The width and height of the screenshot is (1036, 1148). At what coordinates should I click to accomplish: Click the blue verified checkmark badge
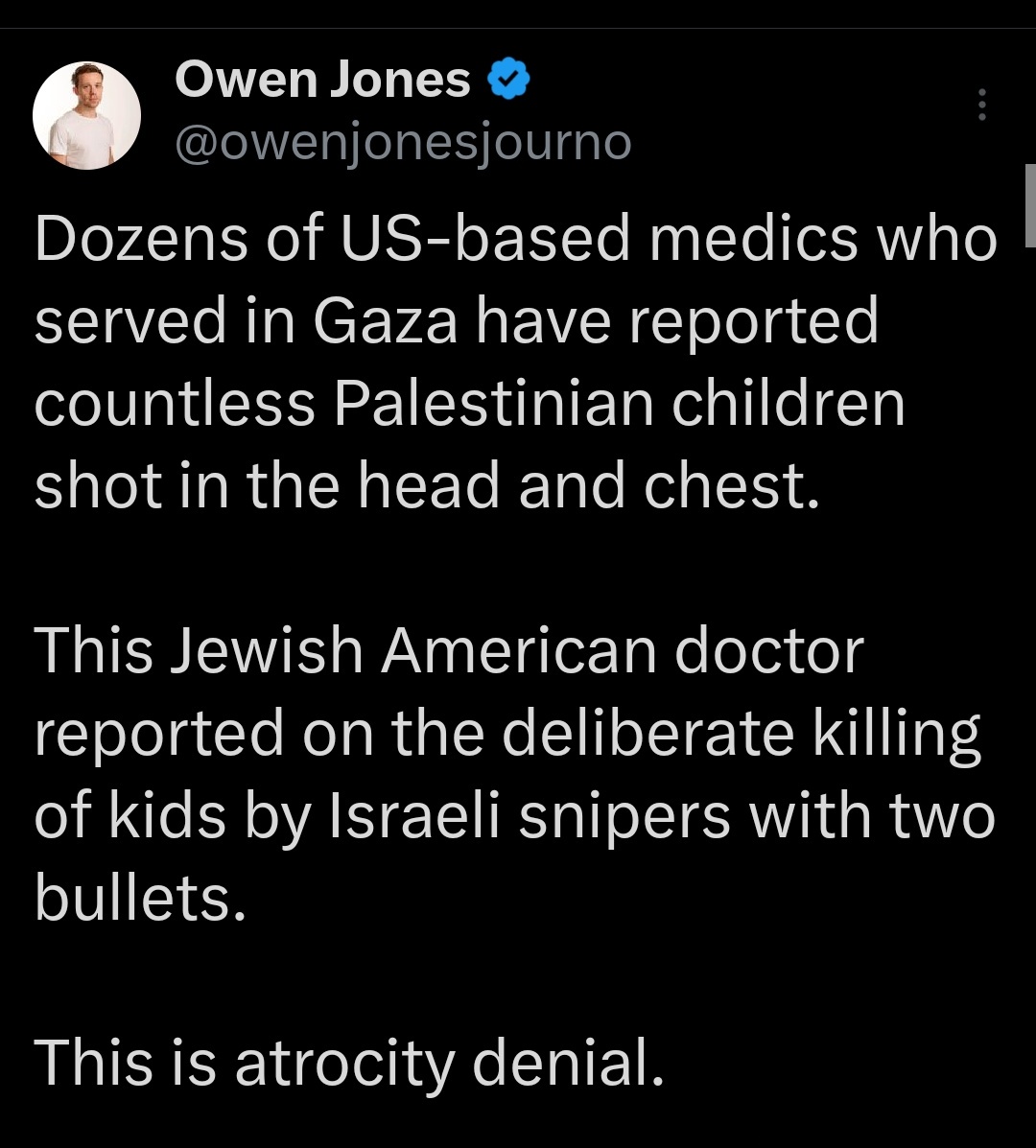point(508,79)
